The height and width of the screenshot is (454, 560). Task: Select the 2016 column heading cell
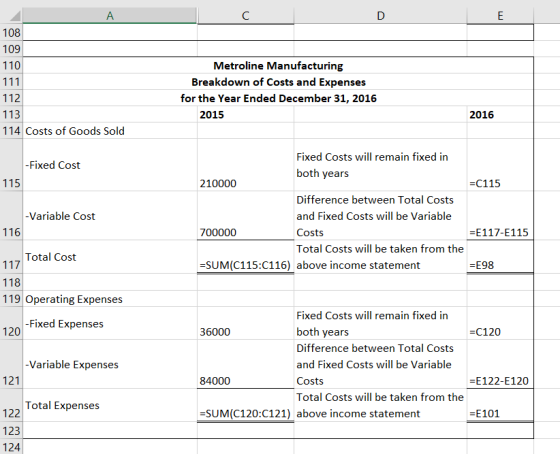click(500, 115)
